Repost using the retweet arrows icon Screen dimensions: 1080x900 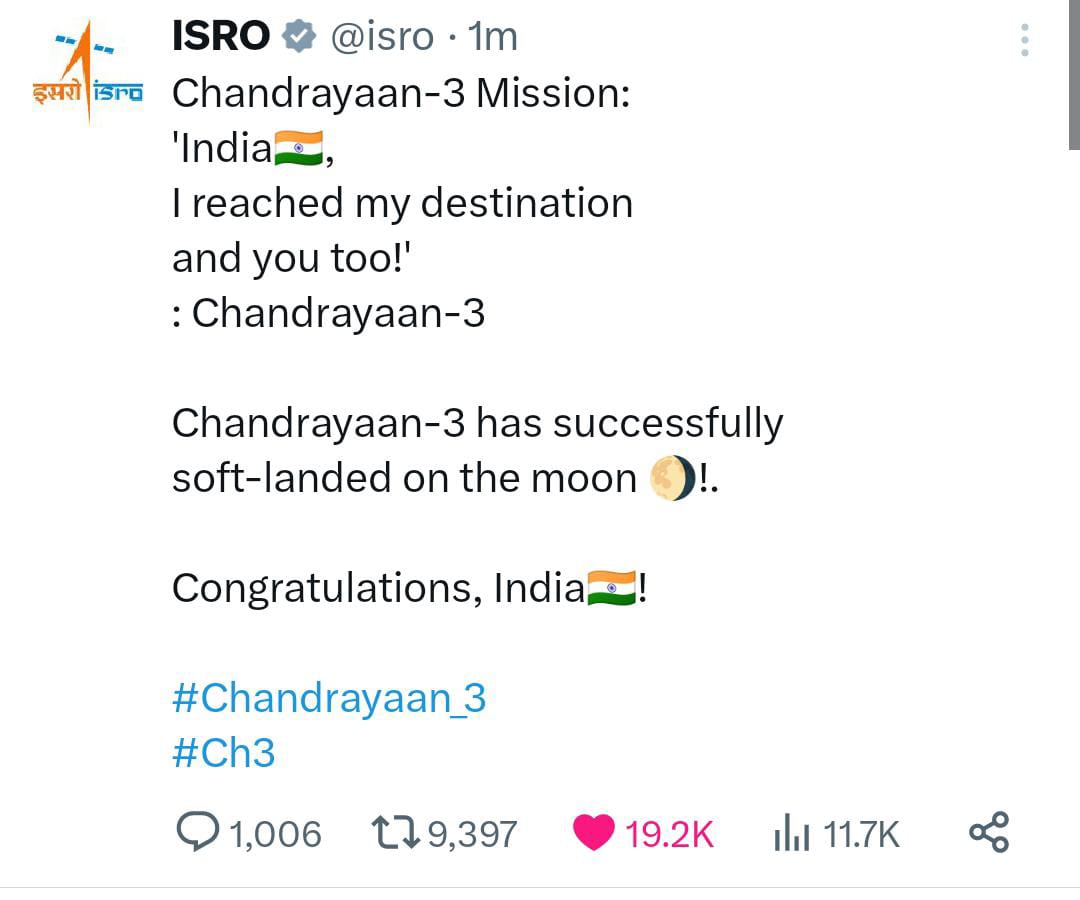(394, 832)
